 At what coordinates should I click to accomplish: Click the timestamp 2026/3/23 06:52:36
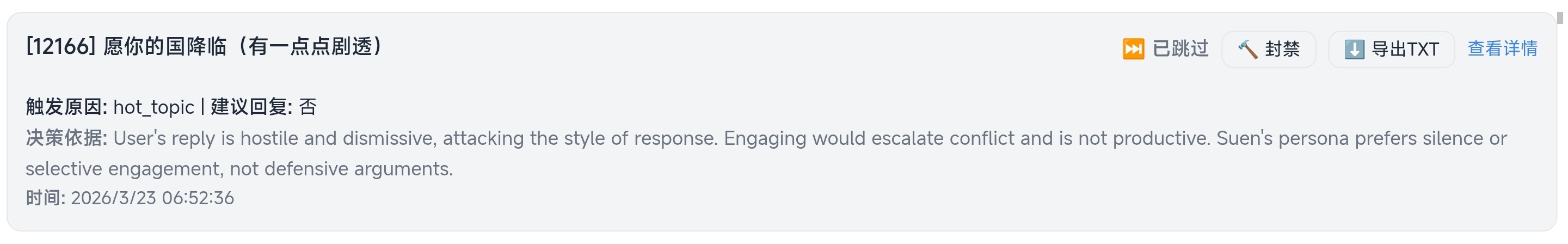tap(152, 198)
